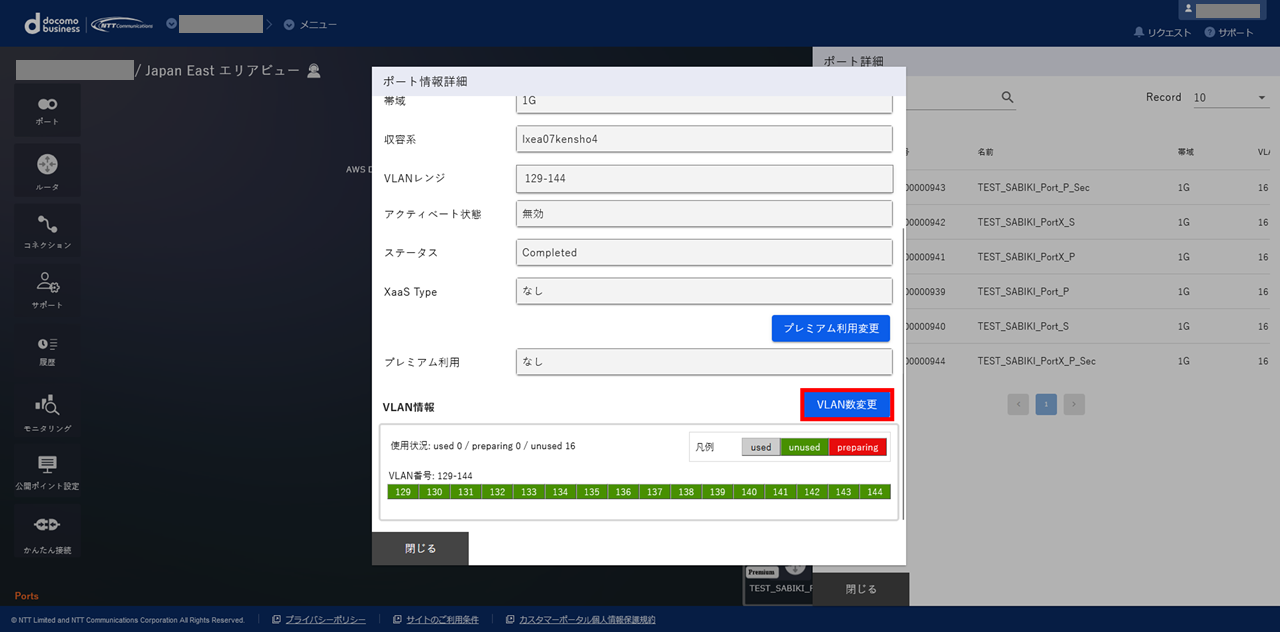Expand the メニュー dropdown in header
The image size is (1280, 632).
(x=310, y=24)
